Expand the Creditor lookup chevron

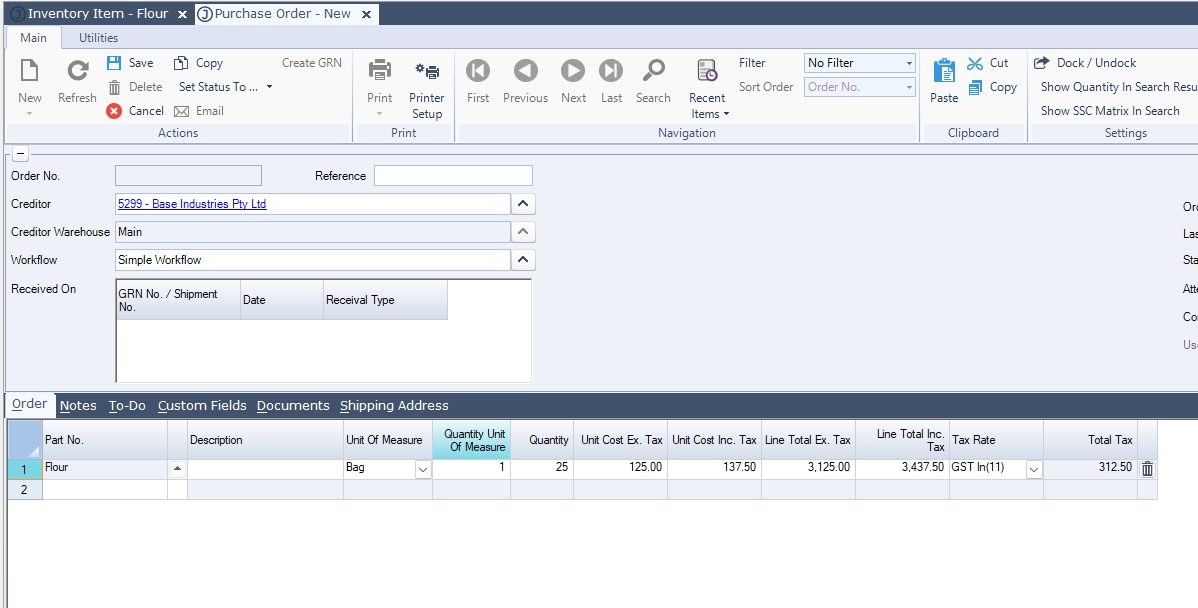tap(524, 204)
